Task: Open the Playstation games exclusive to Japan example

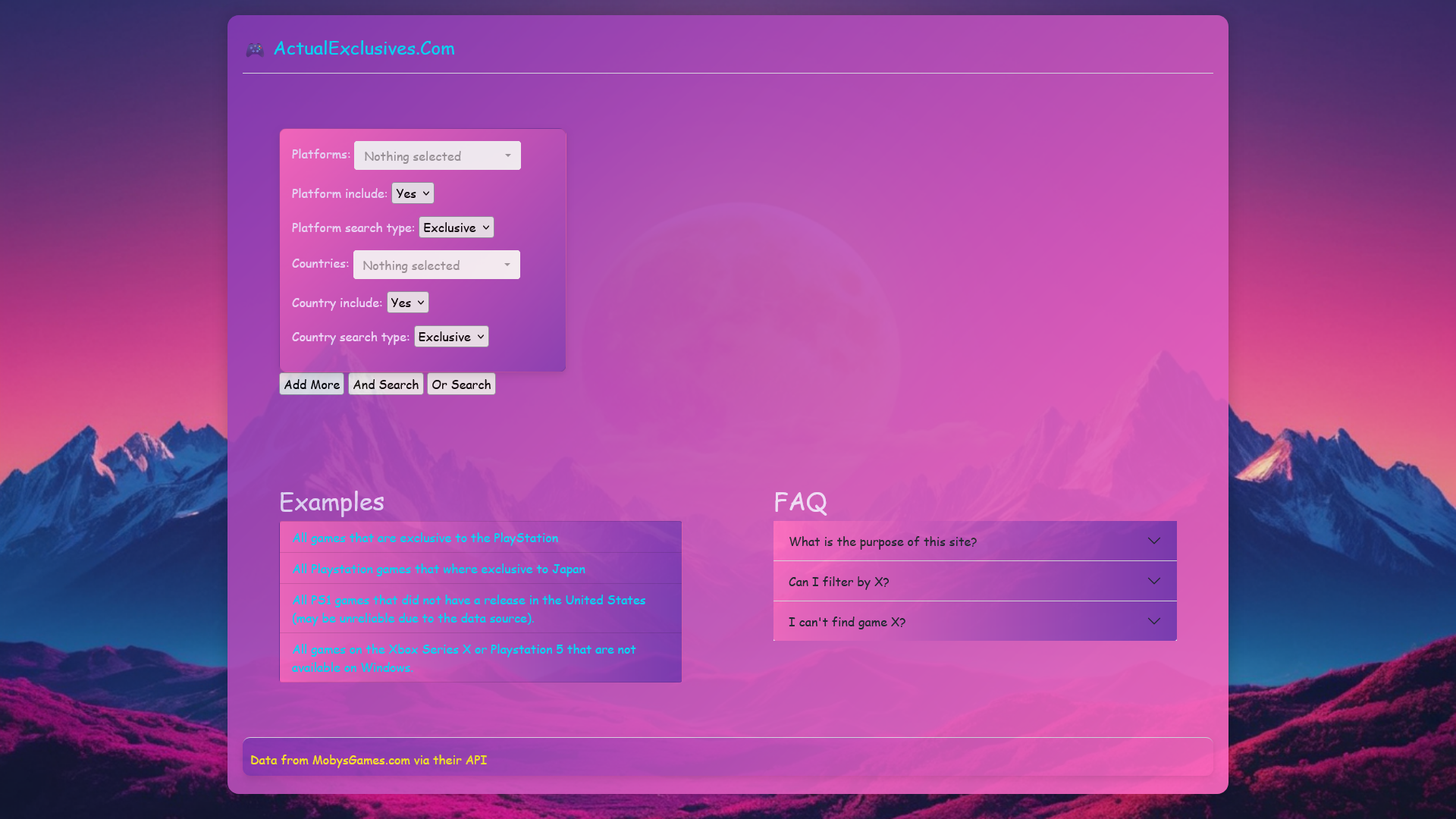Action: point(438,569)
